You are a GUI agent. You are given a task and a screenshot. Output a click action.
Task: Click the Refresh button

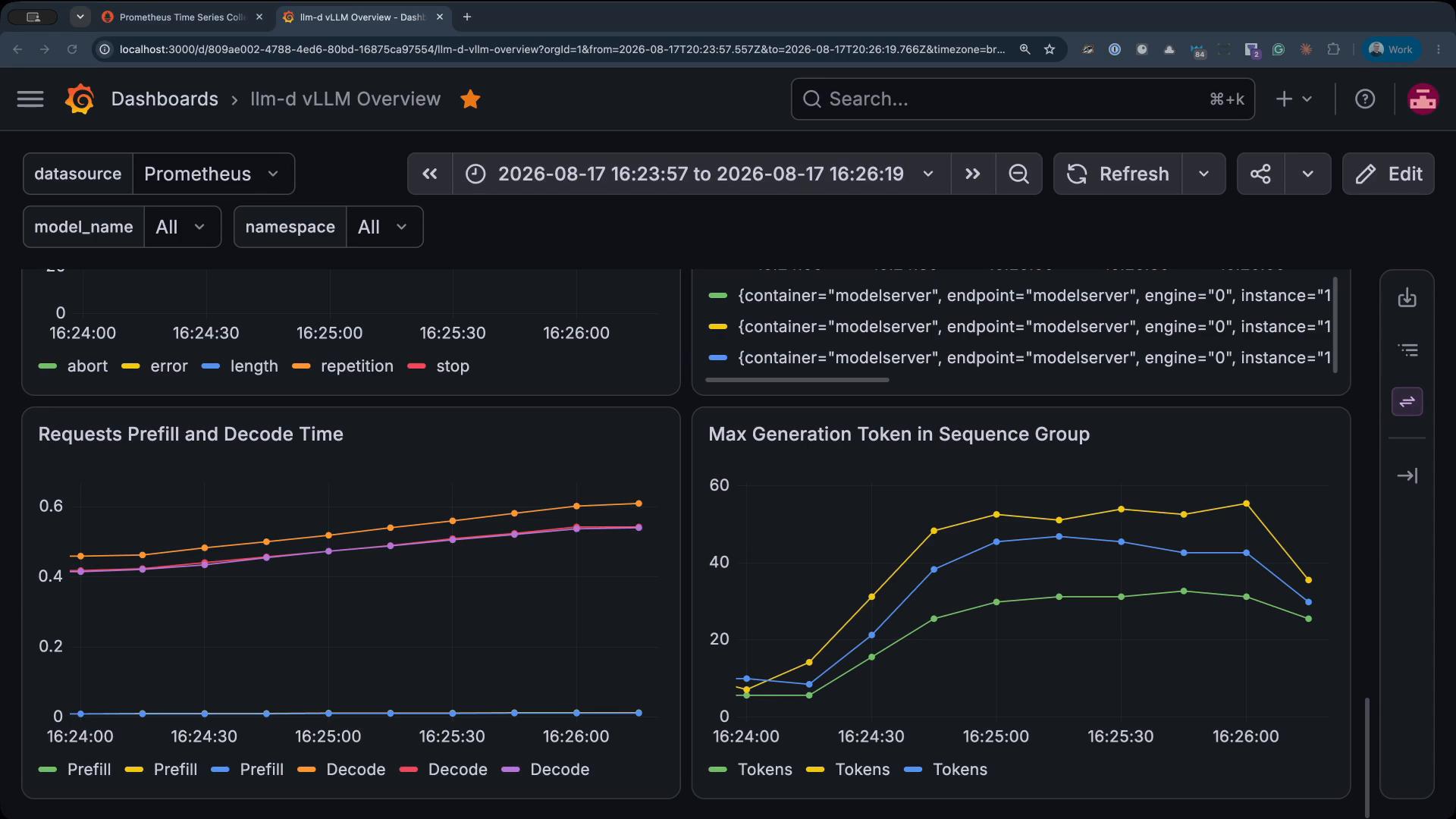click(x=1118, y=174)
